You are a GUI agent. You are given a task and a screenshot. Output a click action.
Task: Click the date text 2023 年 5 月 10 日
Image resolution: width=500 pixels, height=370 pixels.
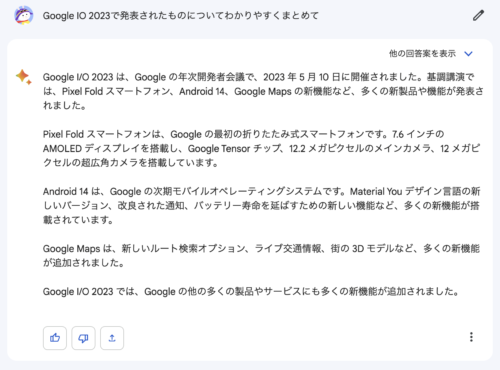tap(302, 77)
